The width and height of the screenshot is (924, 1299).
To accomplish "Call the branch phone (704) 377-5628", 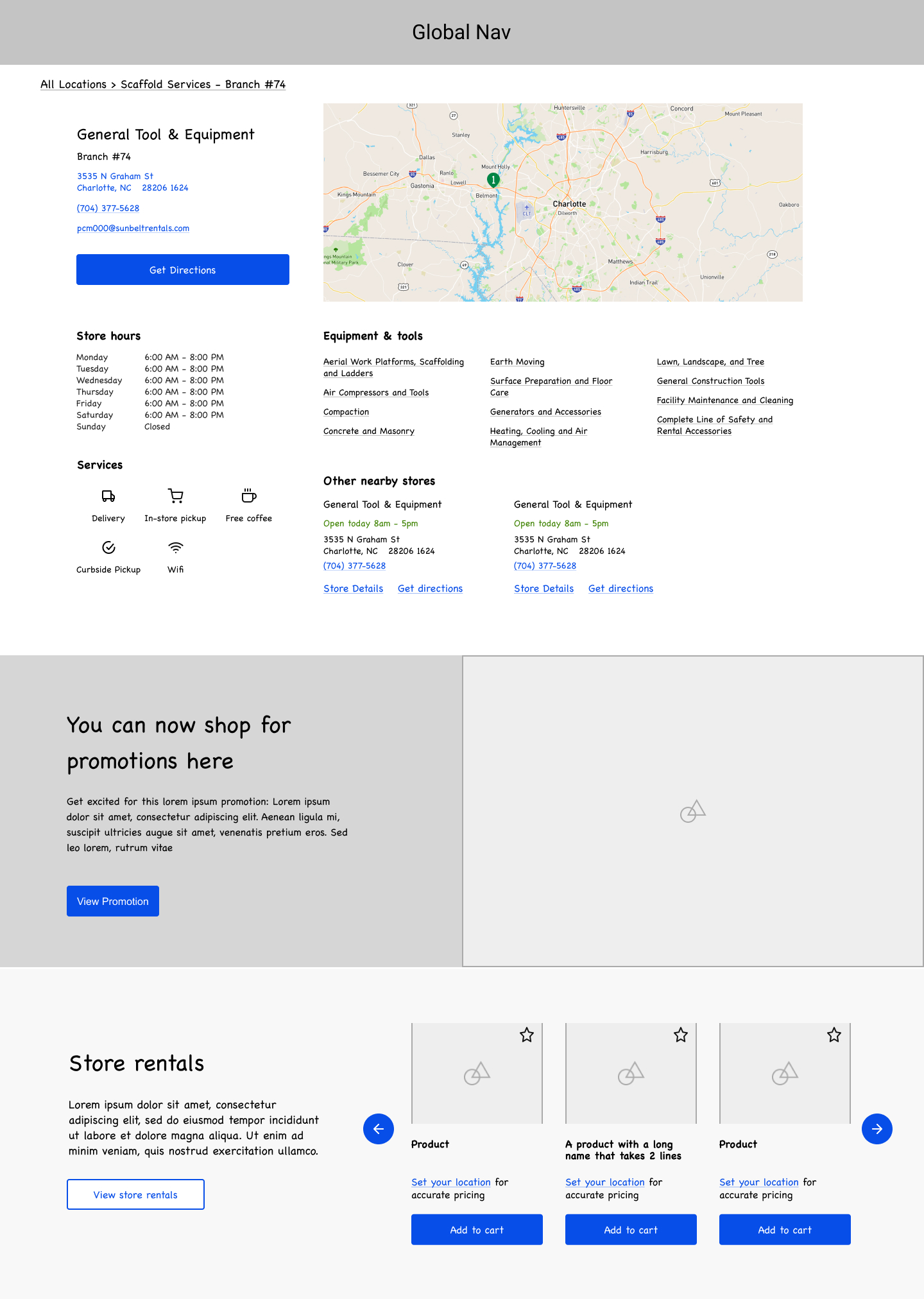I will (108, 208).
